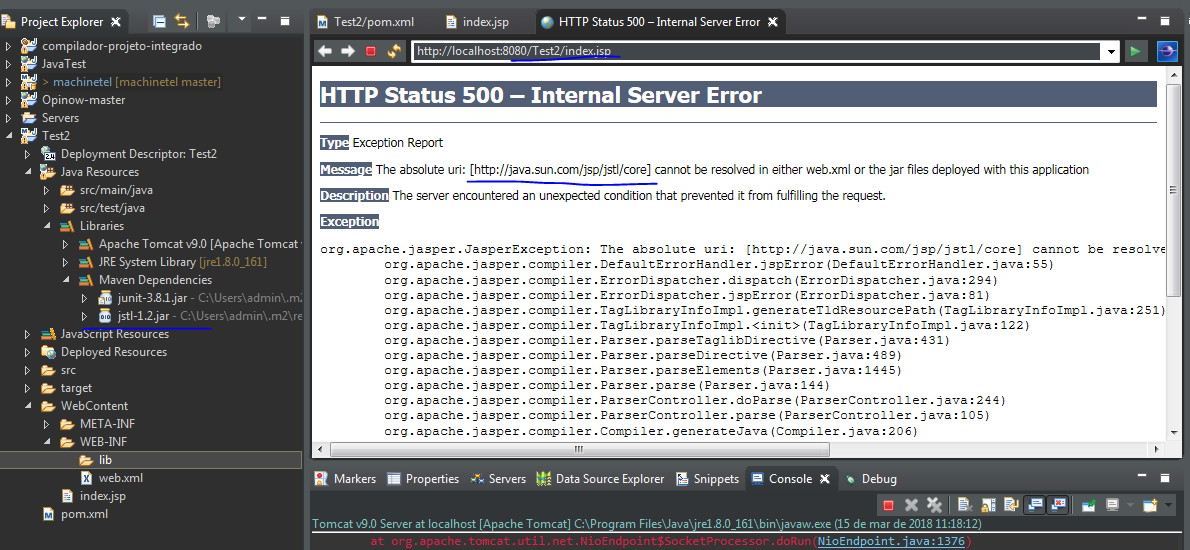The width and height of the screenshot is (1190, 550).
Task: Open the Project Explorer view menu dropdown
Action: click(241, 20)
